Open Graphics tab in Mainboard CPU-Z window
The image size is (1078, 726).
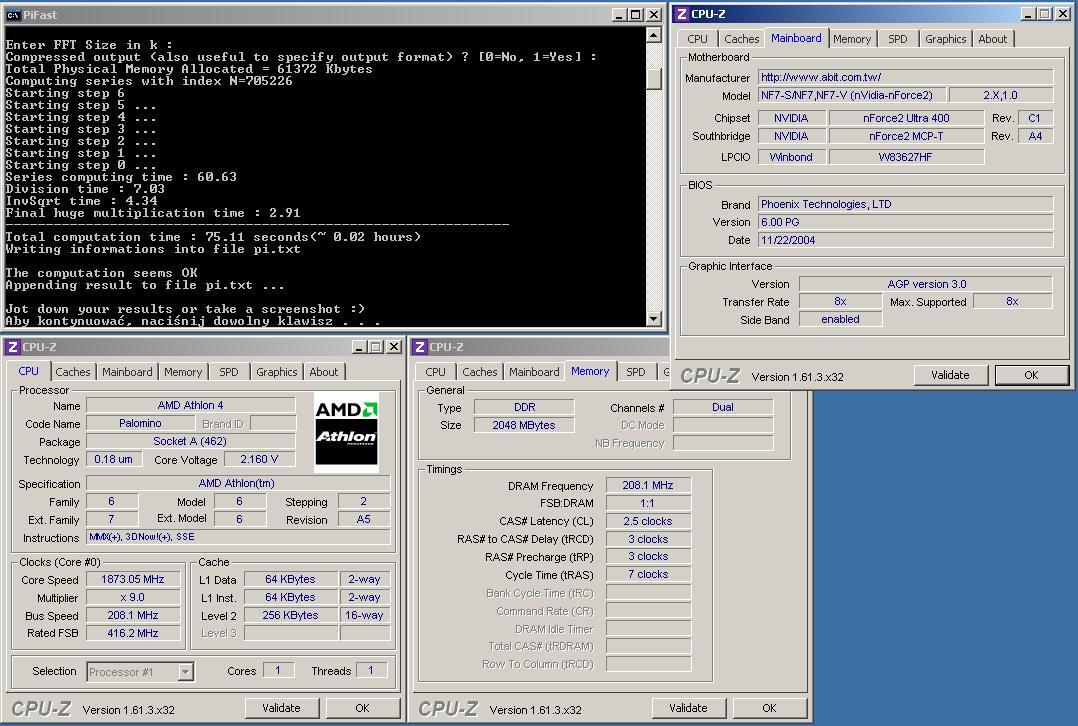click(x=945, y=39)
